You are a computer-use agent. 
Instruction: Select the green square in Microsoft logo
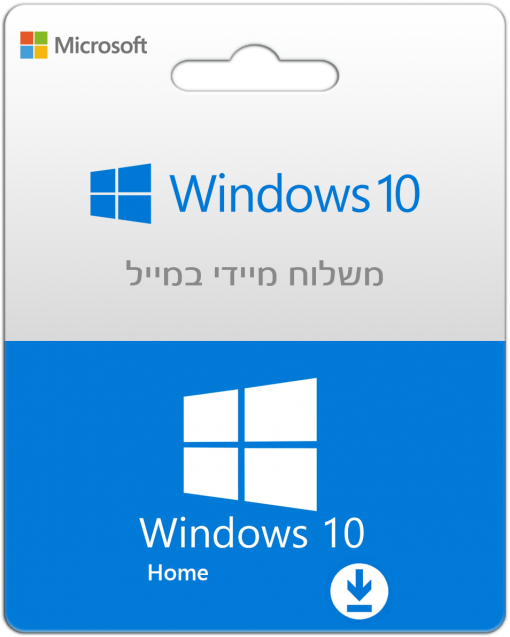click(x=41, y=38)
